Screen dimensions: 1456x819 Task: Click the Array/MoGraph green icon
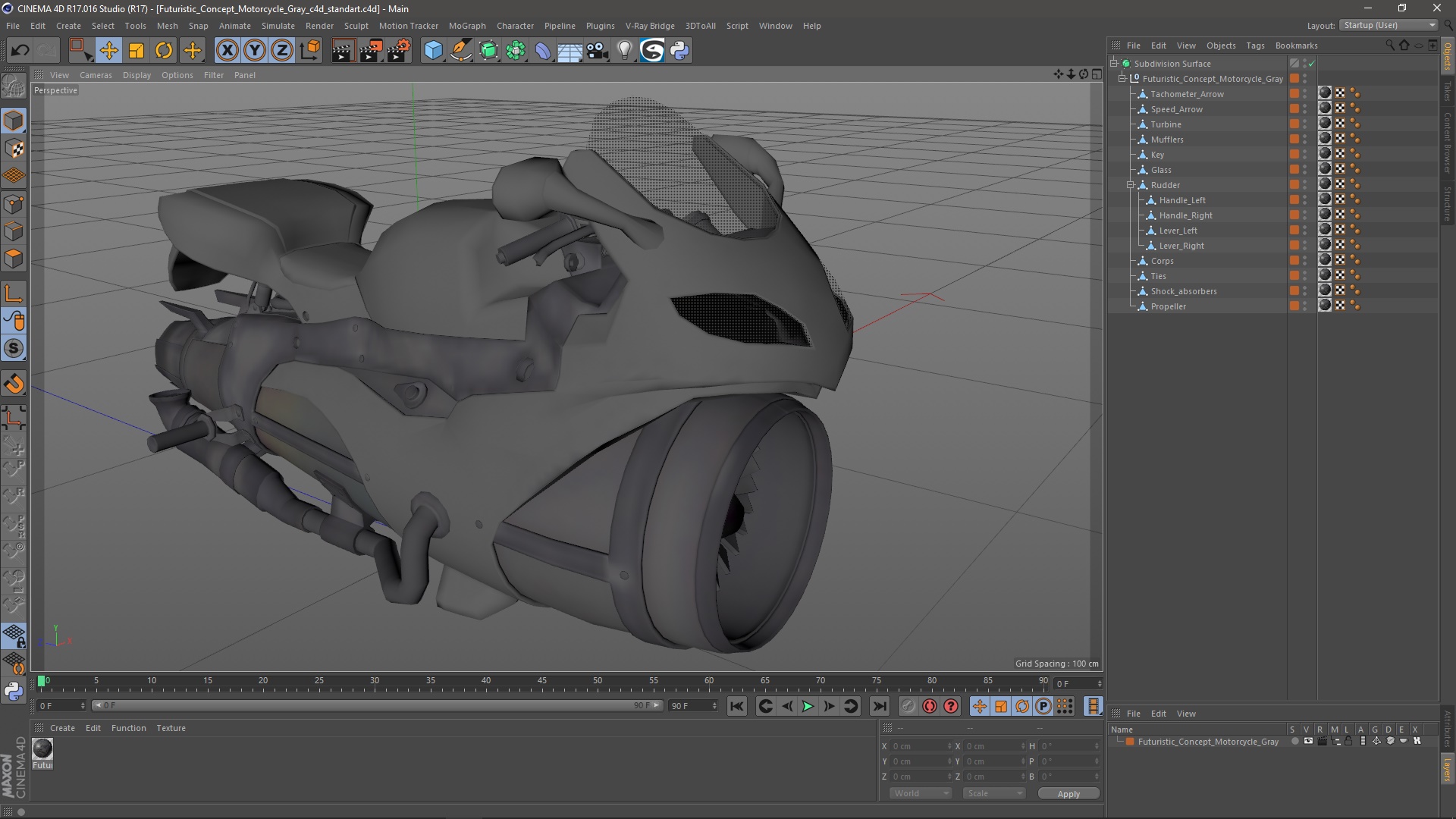[x=516, y=51]
